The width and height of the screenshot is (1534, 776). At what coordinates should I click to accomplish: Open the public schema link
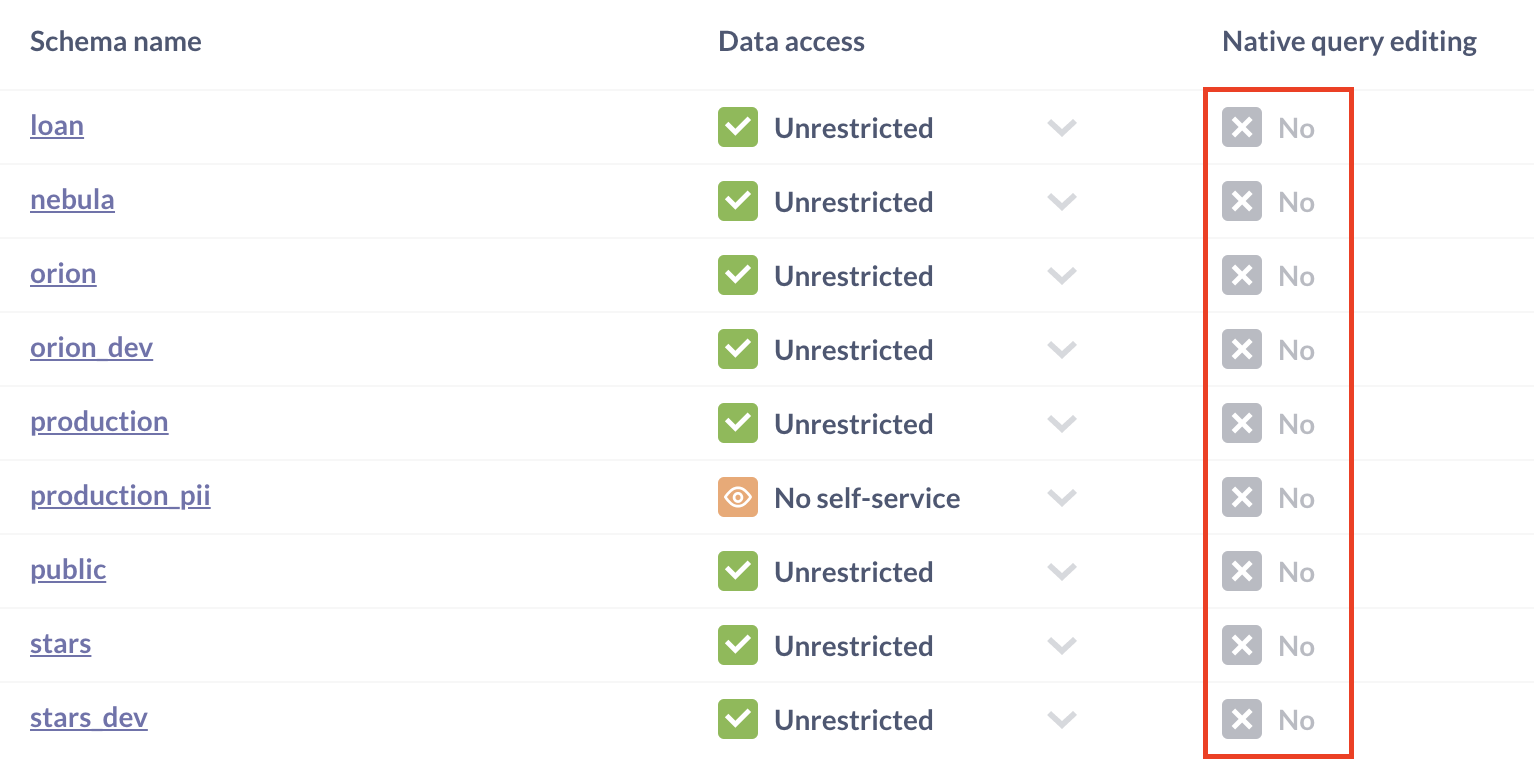tap(68, 570)
